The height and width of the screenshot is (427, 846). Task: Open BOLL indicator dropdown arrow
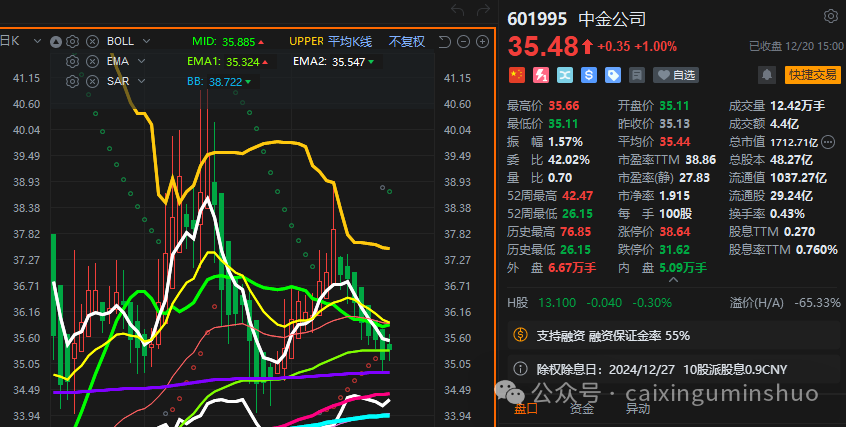[146, 42]
